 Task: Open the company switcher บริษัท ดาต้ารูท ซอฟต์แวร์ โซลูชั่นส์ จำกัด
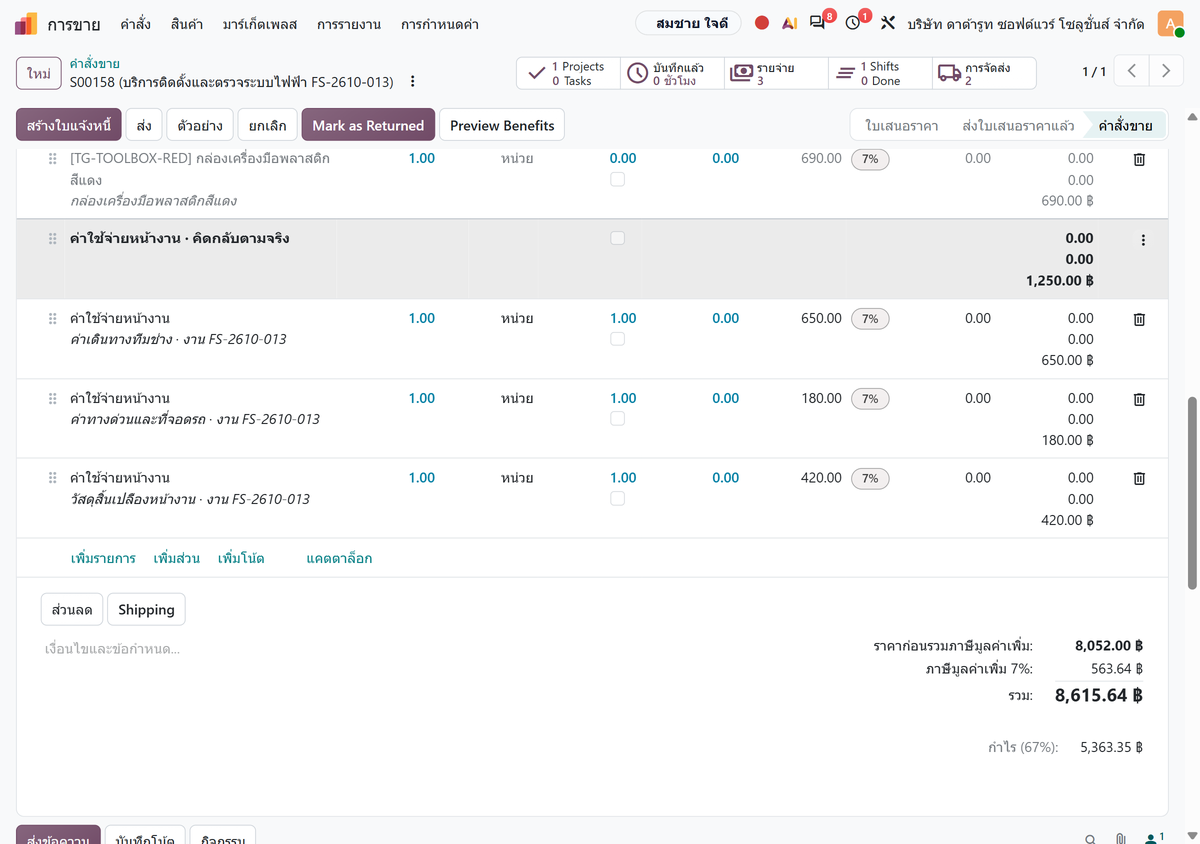(x=1026, y=23)
